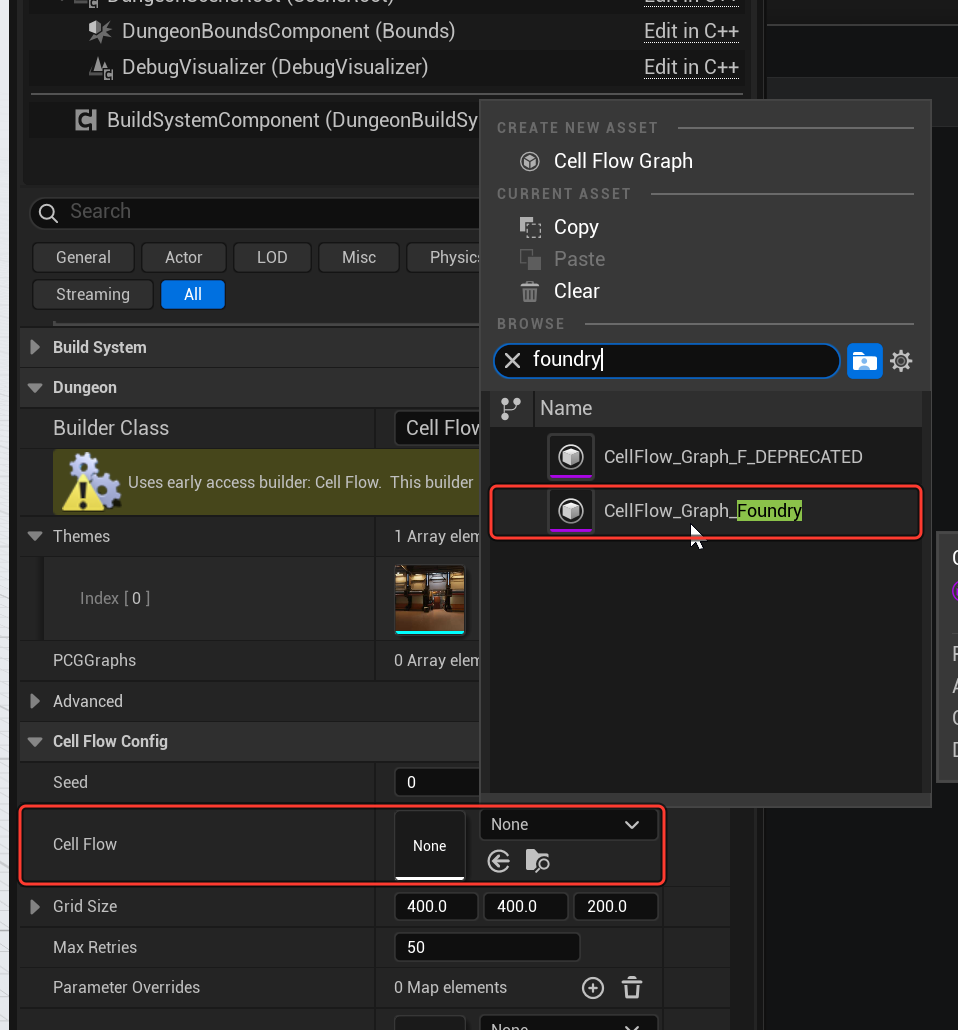Switch to the Actor filter tab

183,258
